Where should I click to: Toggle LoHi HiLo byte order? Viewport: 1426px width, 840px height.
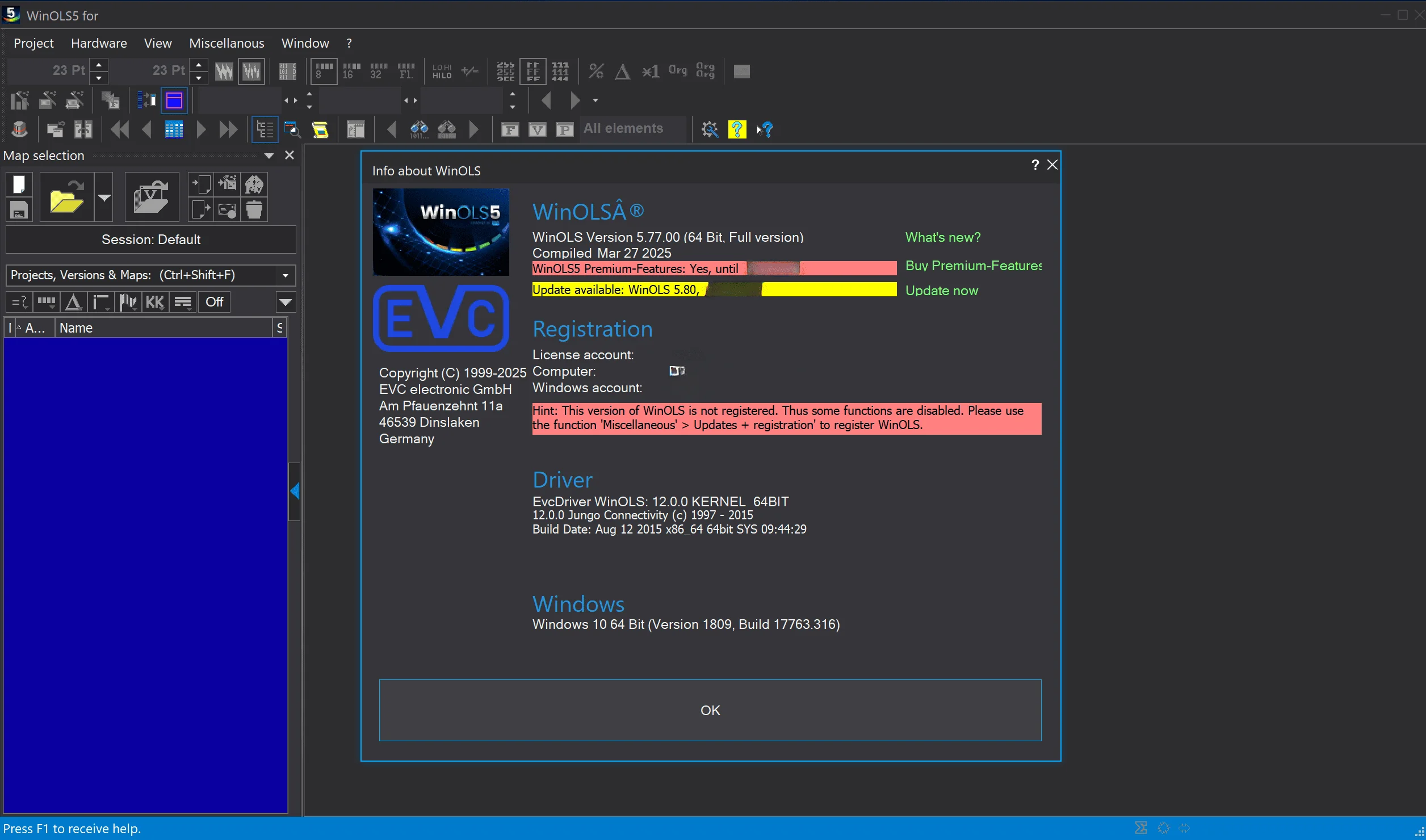click(442, 71)
